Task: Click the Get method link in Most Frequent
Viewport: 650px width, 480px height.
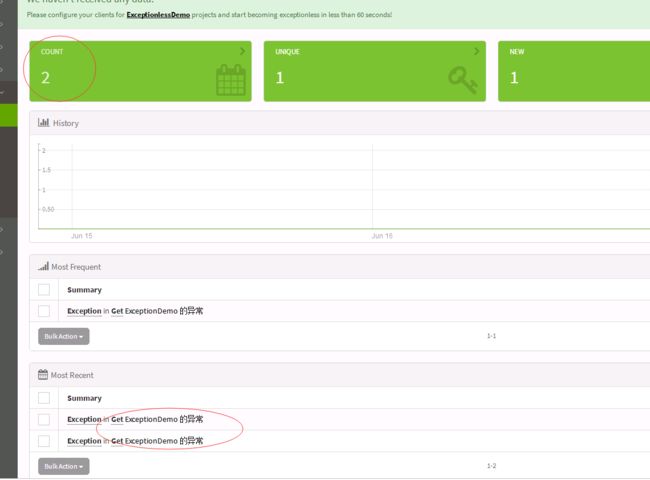Action: 117,311
